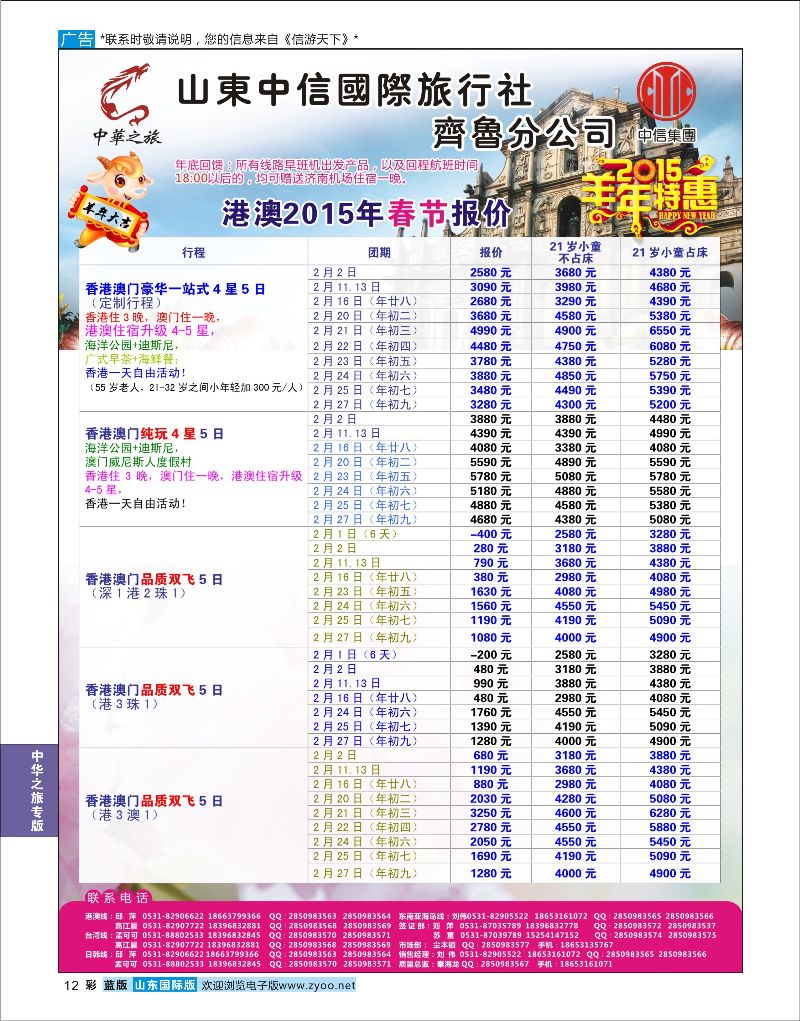Click the red dragon 中華之旅 logo
The image size is (800, 1021).
pos(126,104)
